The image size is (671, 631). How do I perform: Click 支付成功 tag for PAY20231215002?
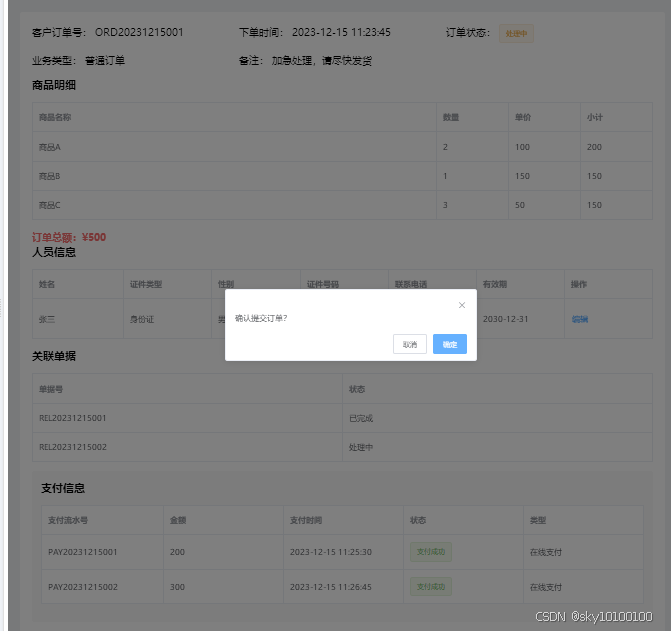(431, 587)
